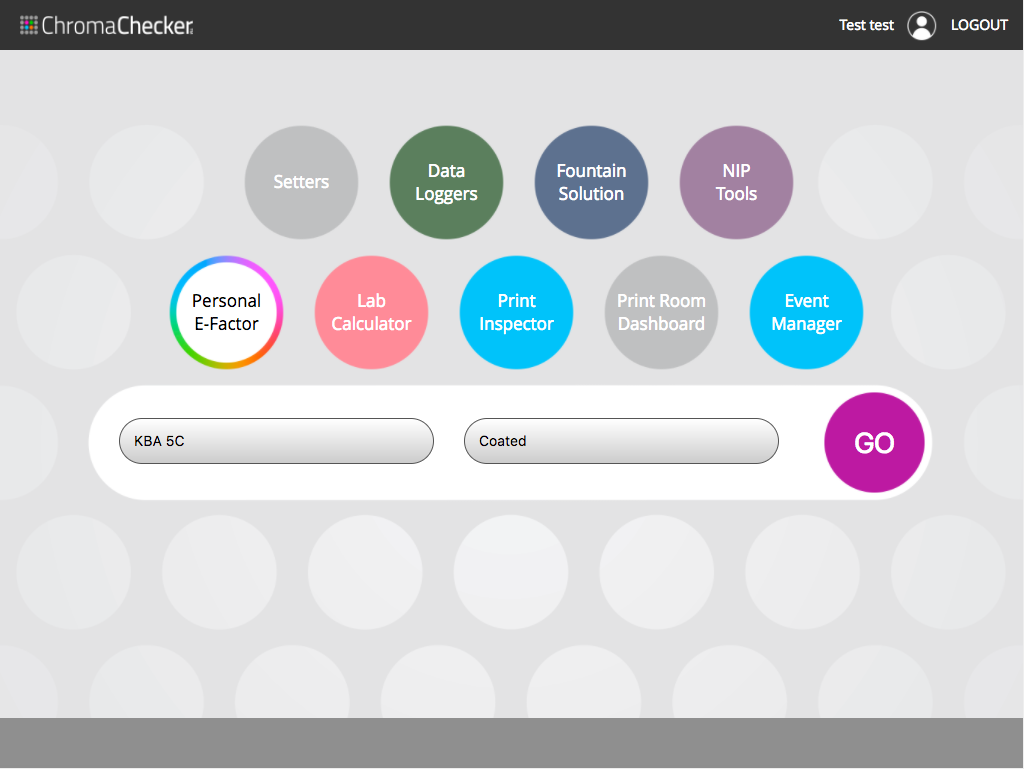Open the user profile avatar icon

click(921, 25)
